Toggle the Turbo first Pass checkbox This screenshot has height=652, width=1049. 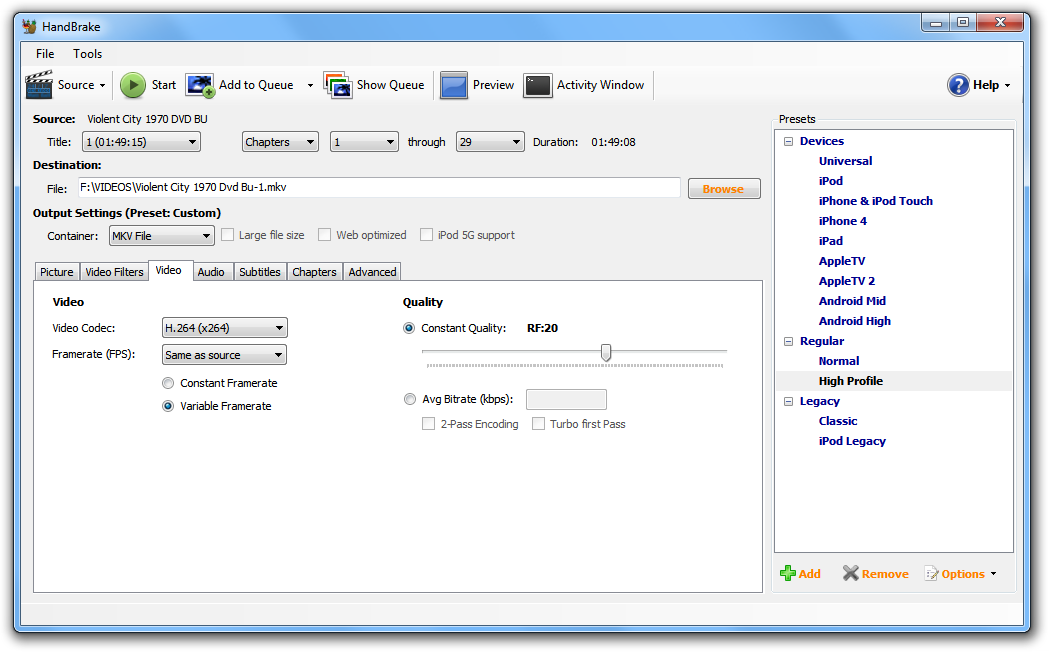coord(538,424)
